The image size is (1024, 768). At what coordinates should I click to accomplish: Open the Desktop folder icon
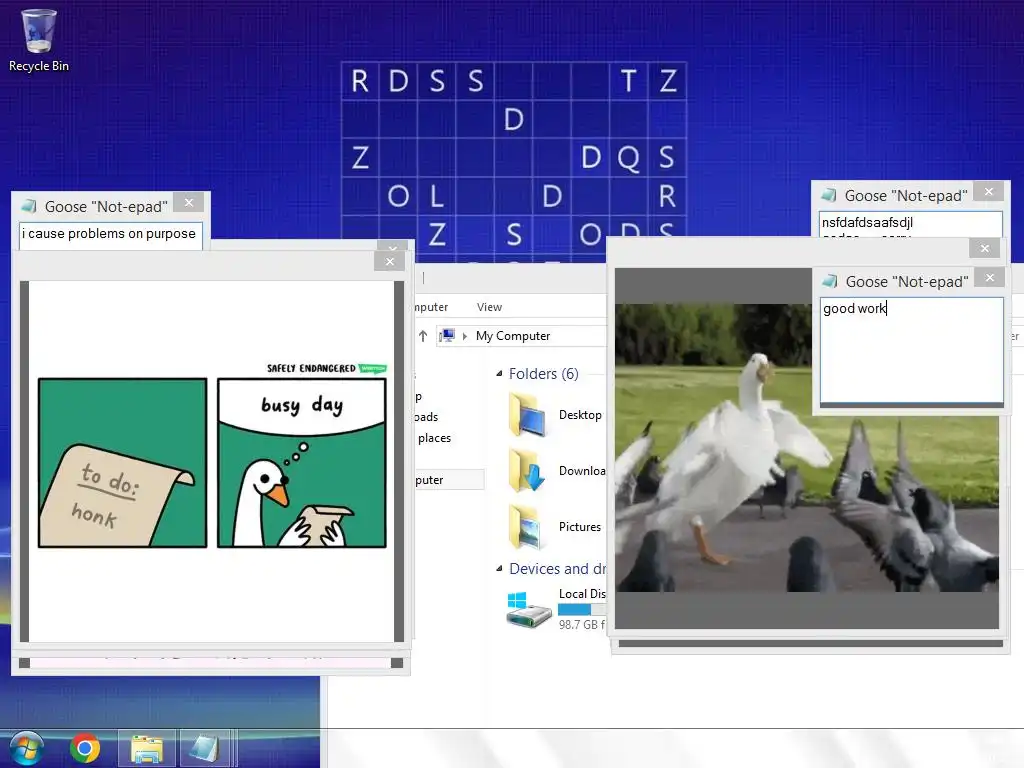[x=528, y=415]
